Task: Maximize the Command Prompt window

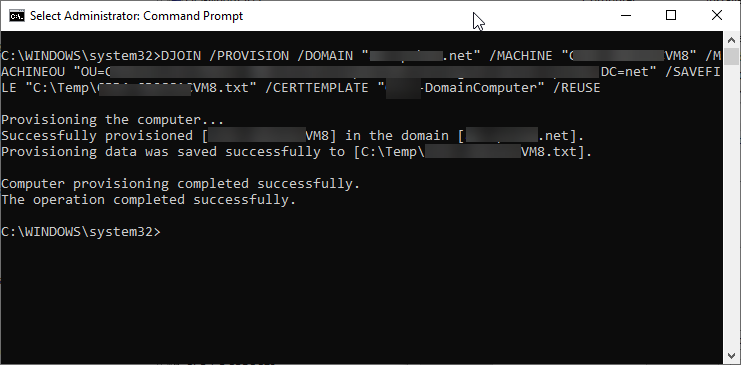Action: (x=671, y=16)
